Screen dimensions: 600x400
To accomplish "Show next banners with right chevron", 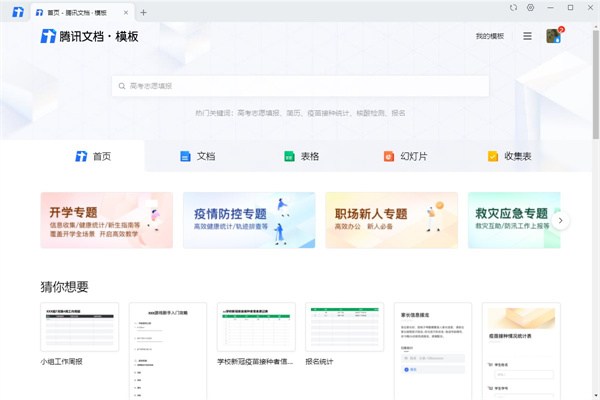I will click(561, 220).
